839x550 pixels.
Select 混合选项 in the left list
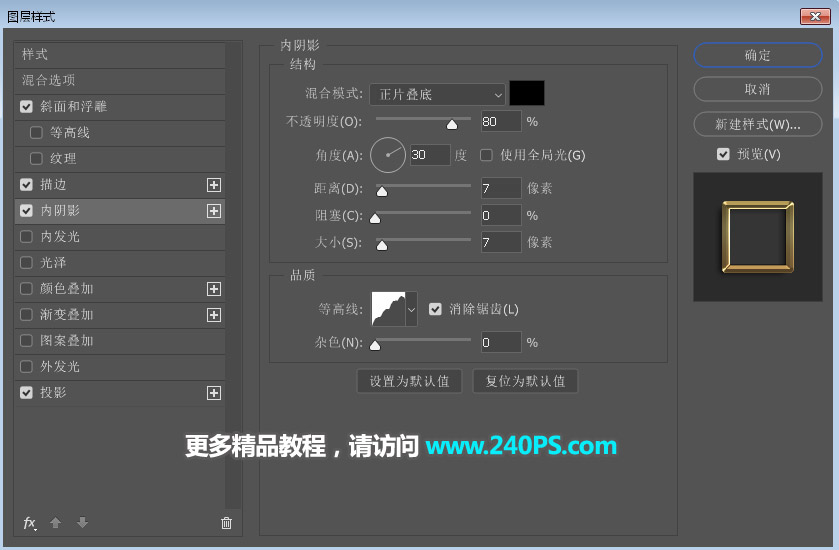120,80
